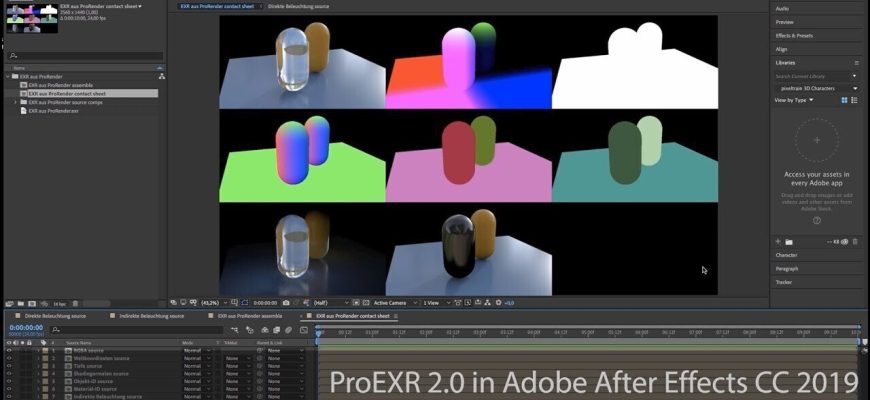
Task: Click the Project panel search field
Action: pyautogui.click(x=85, y=55)
